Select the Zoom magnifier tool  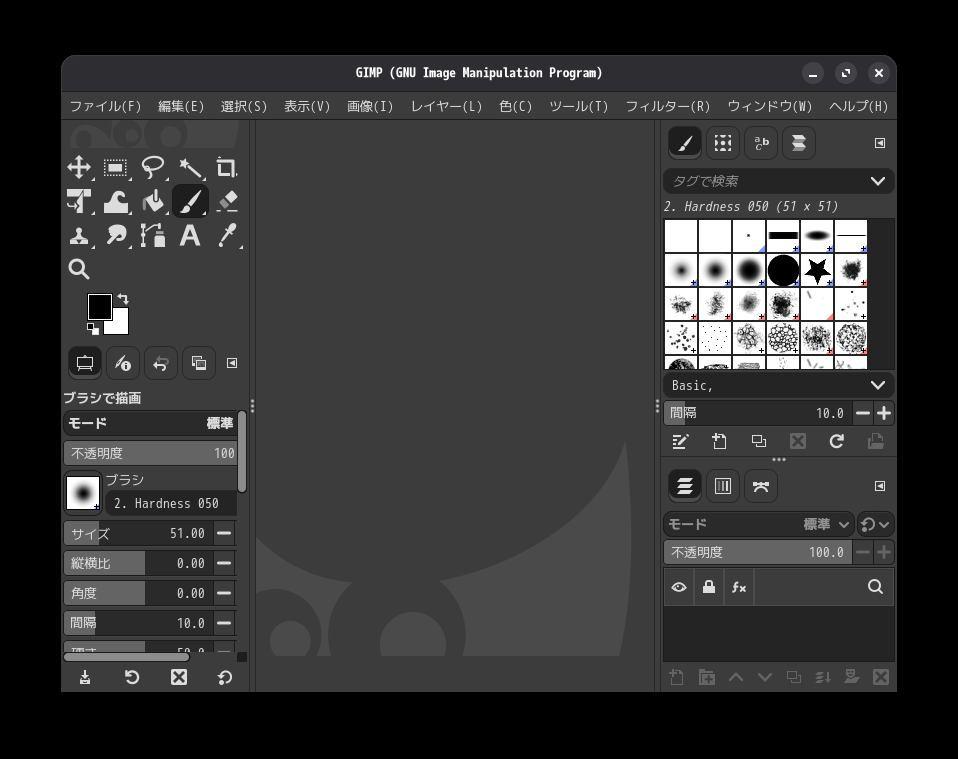pyautogui.click(x=79, y=269)
